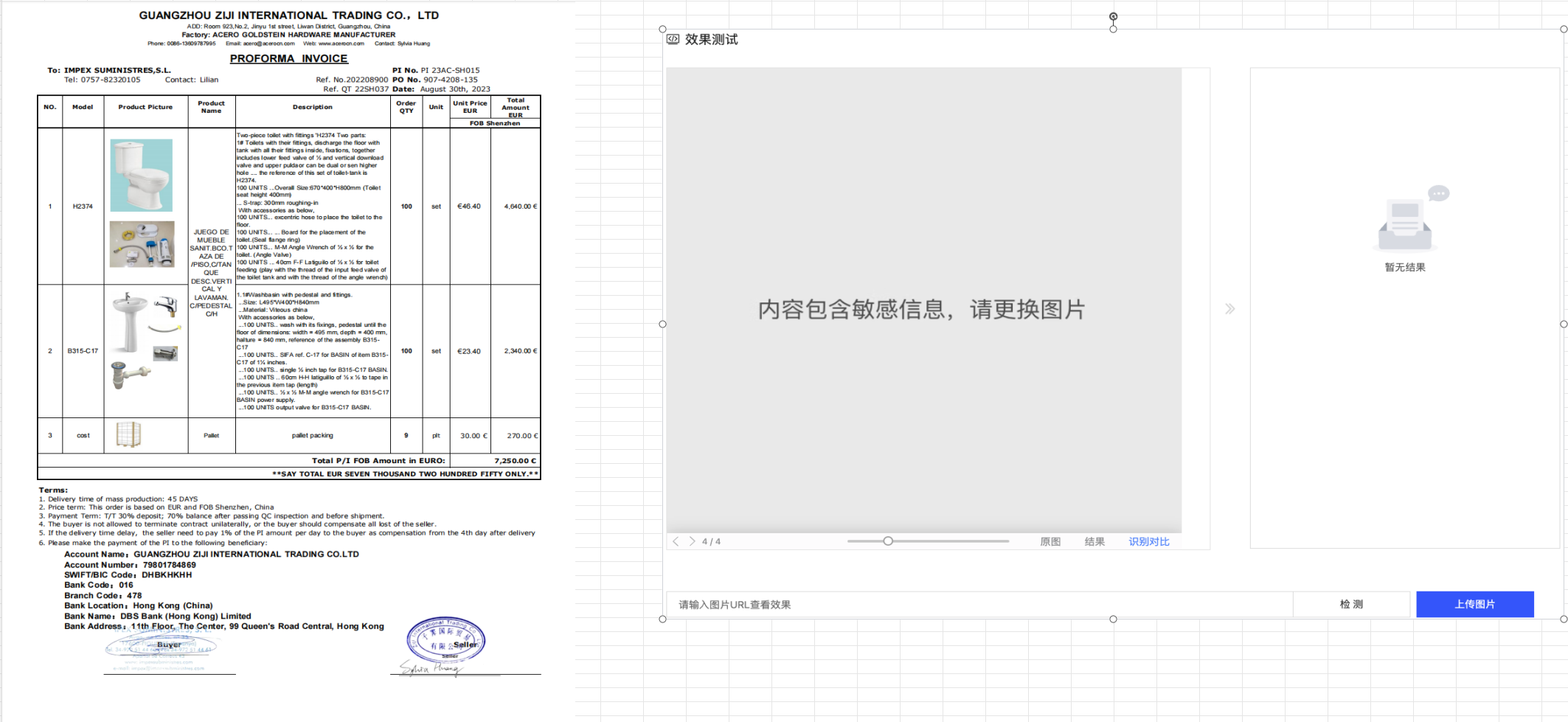Screen dimensions: 1568x722
Task: Click the date August 30th, 2023
Action: 455,88
